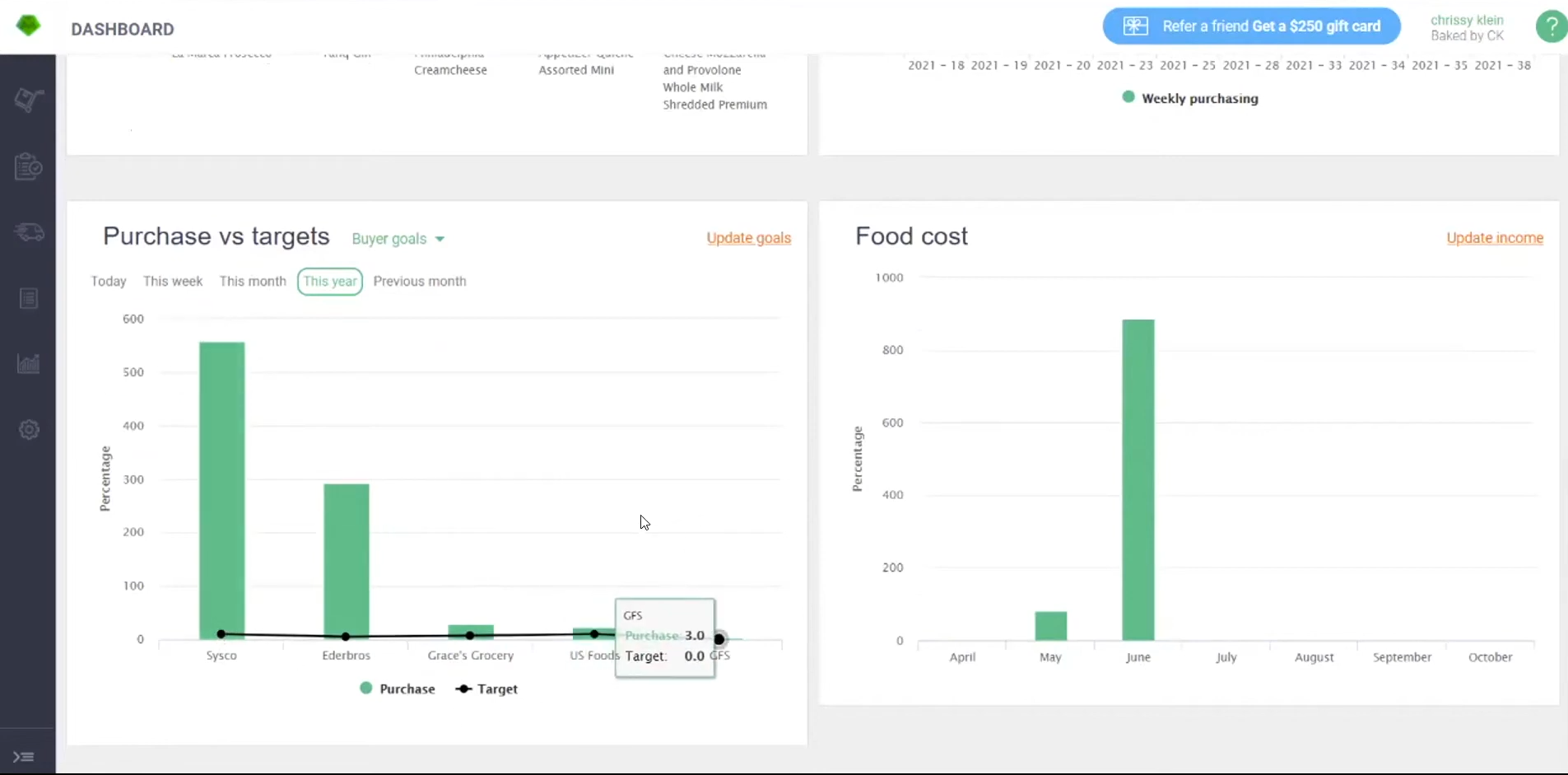Open the Buyer goals dropdown
1568x775 pixels.
click(x=398, y=239)
